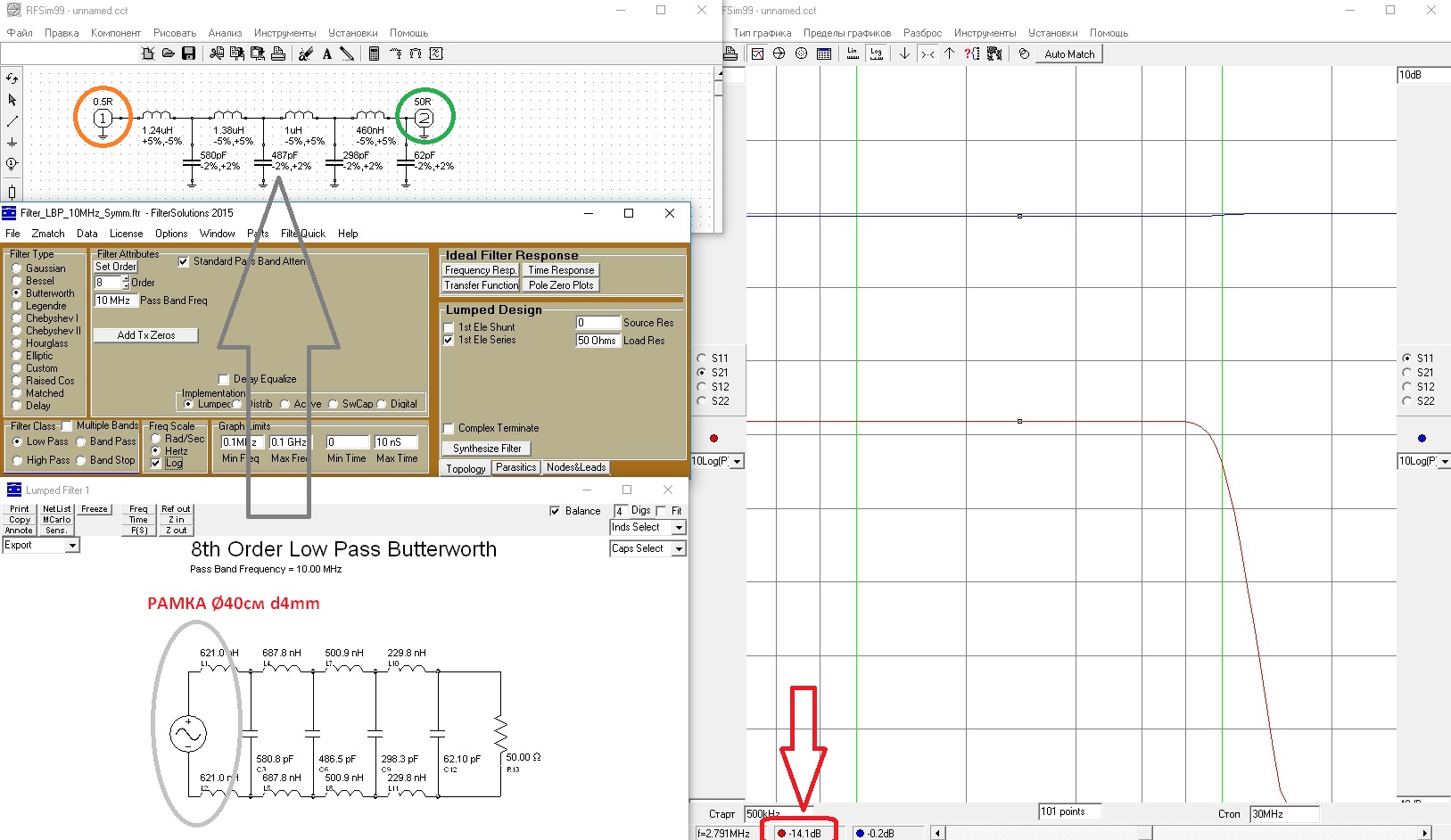Viewport: 1451px width, 840px height.
Task: Toggle the Standard Pass Band Atten checkbox
Action: (184, 261)
